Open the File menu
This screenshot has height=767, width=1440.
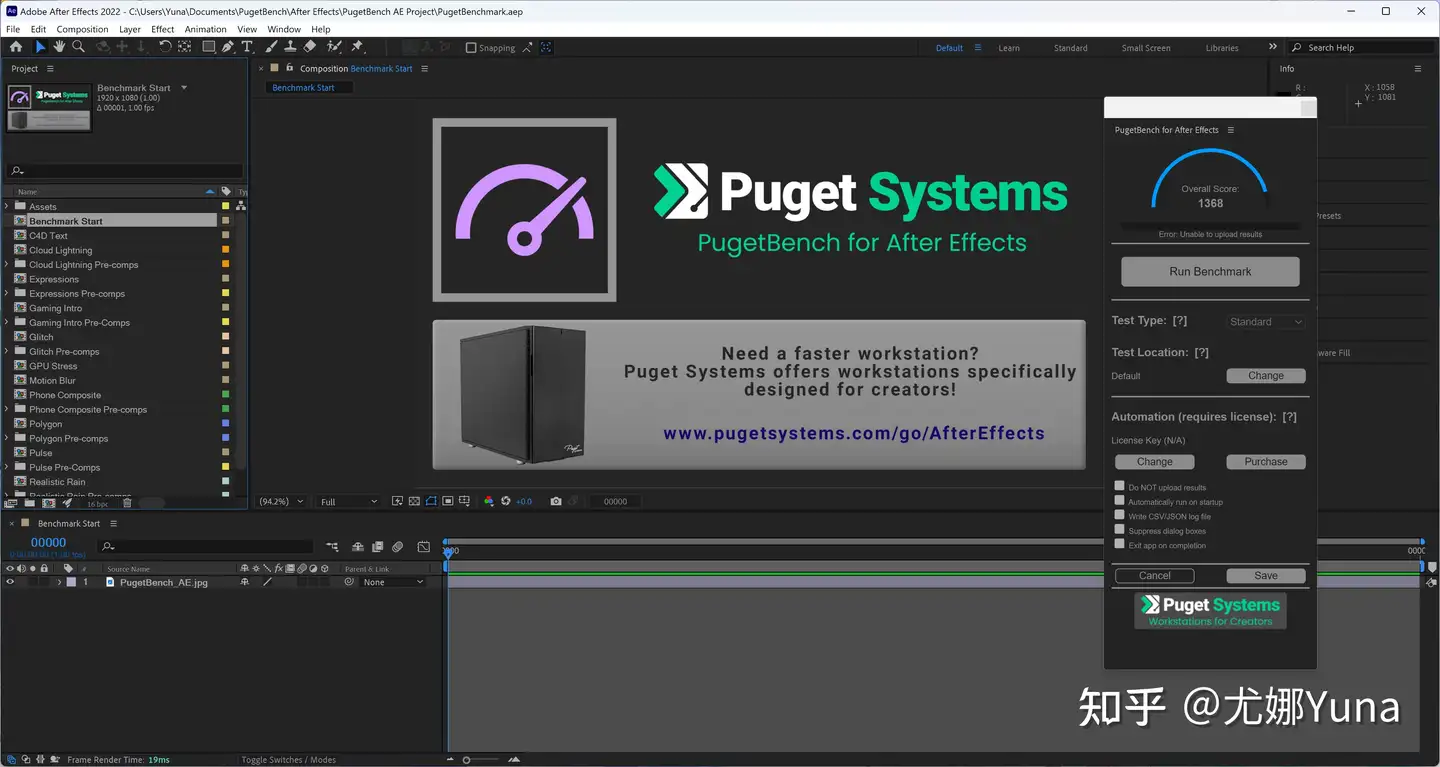13,29
